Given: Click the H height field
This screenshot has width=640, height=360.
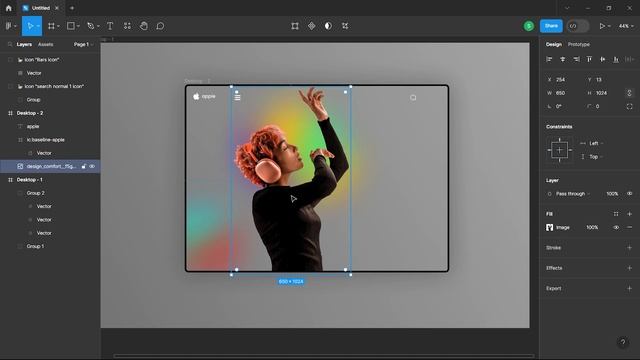Looking at the screenshot, I should (x=604, y=93).
